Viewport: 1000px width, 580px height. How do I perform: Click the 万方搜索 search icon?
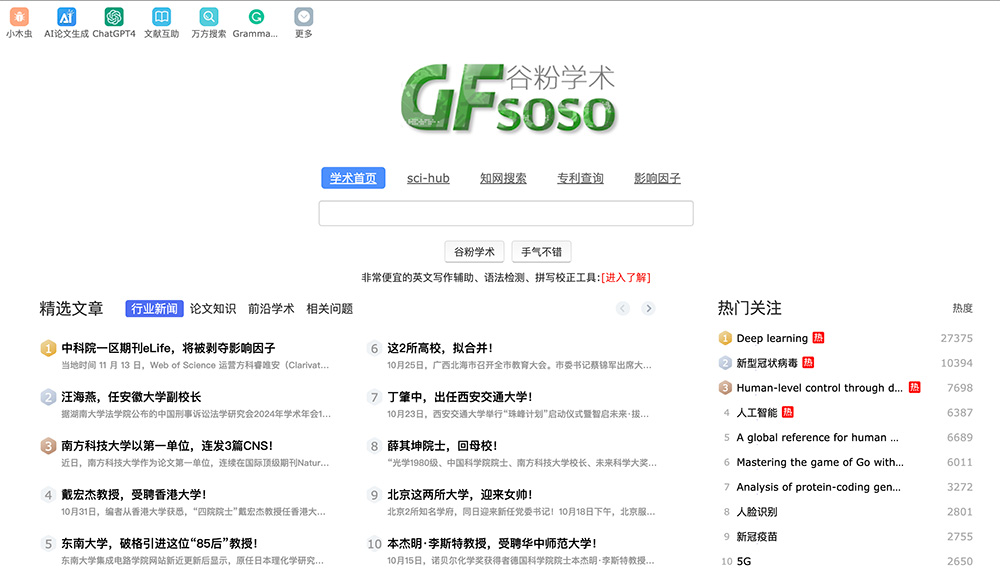coord(209,17)
